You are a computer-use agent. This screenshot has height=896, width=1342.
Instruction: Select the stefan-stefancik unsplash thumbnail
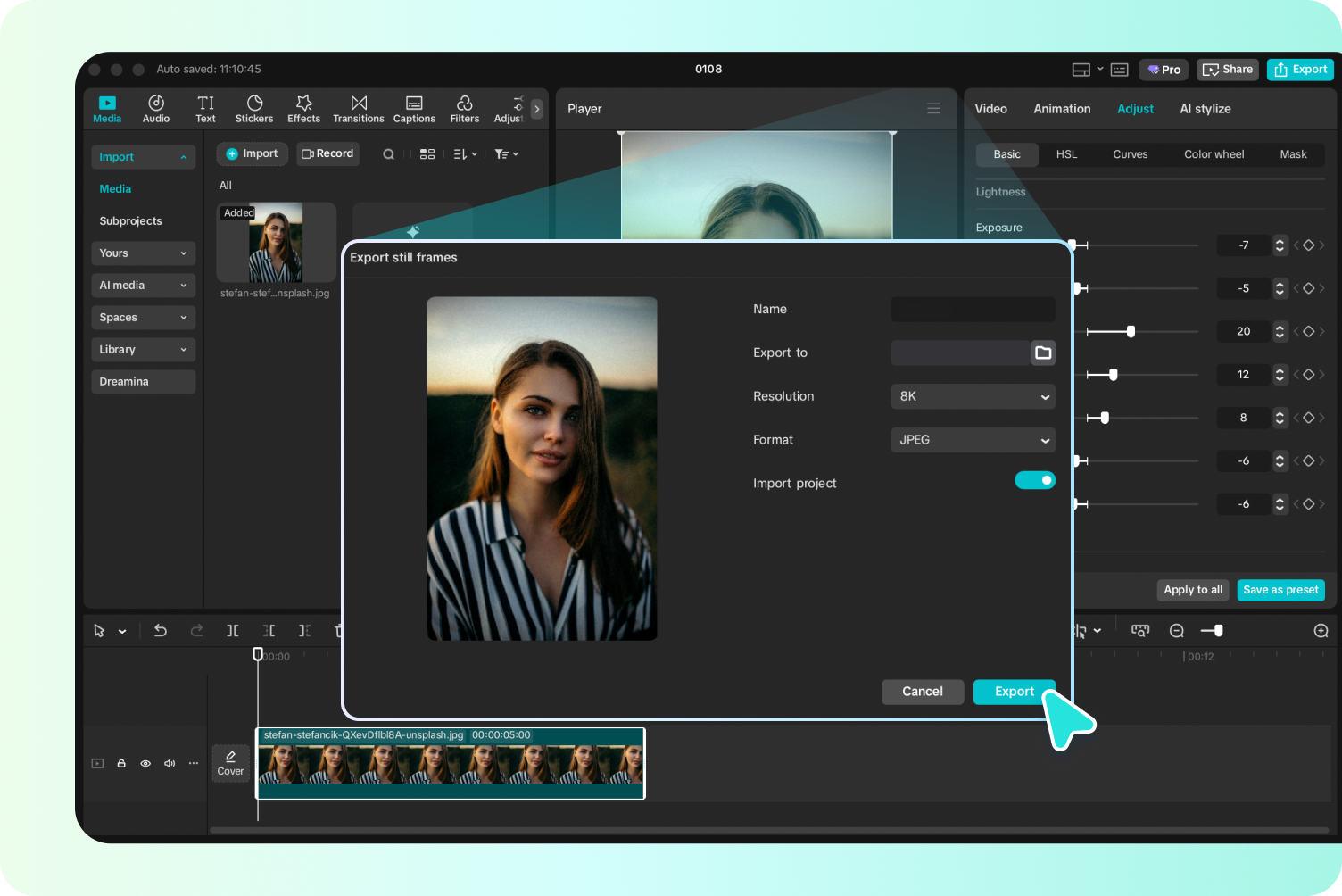(276, 242)
